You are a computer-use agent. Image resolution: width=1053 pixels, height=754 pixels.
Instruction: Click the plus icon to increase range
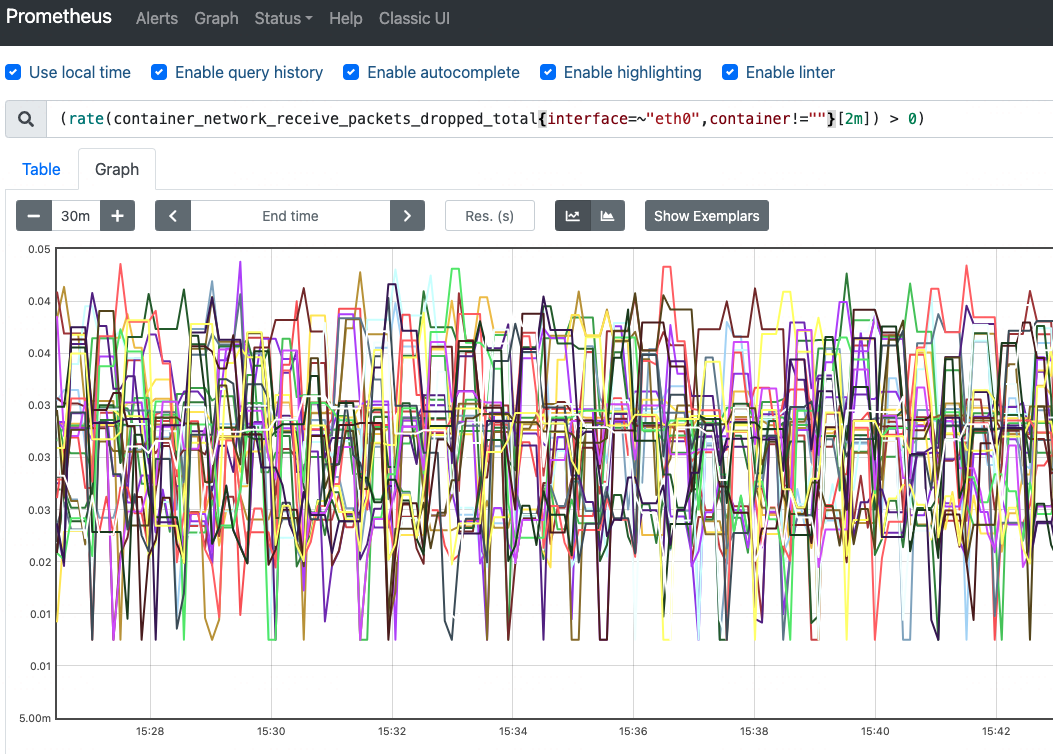tap(118, 216)
